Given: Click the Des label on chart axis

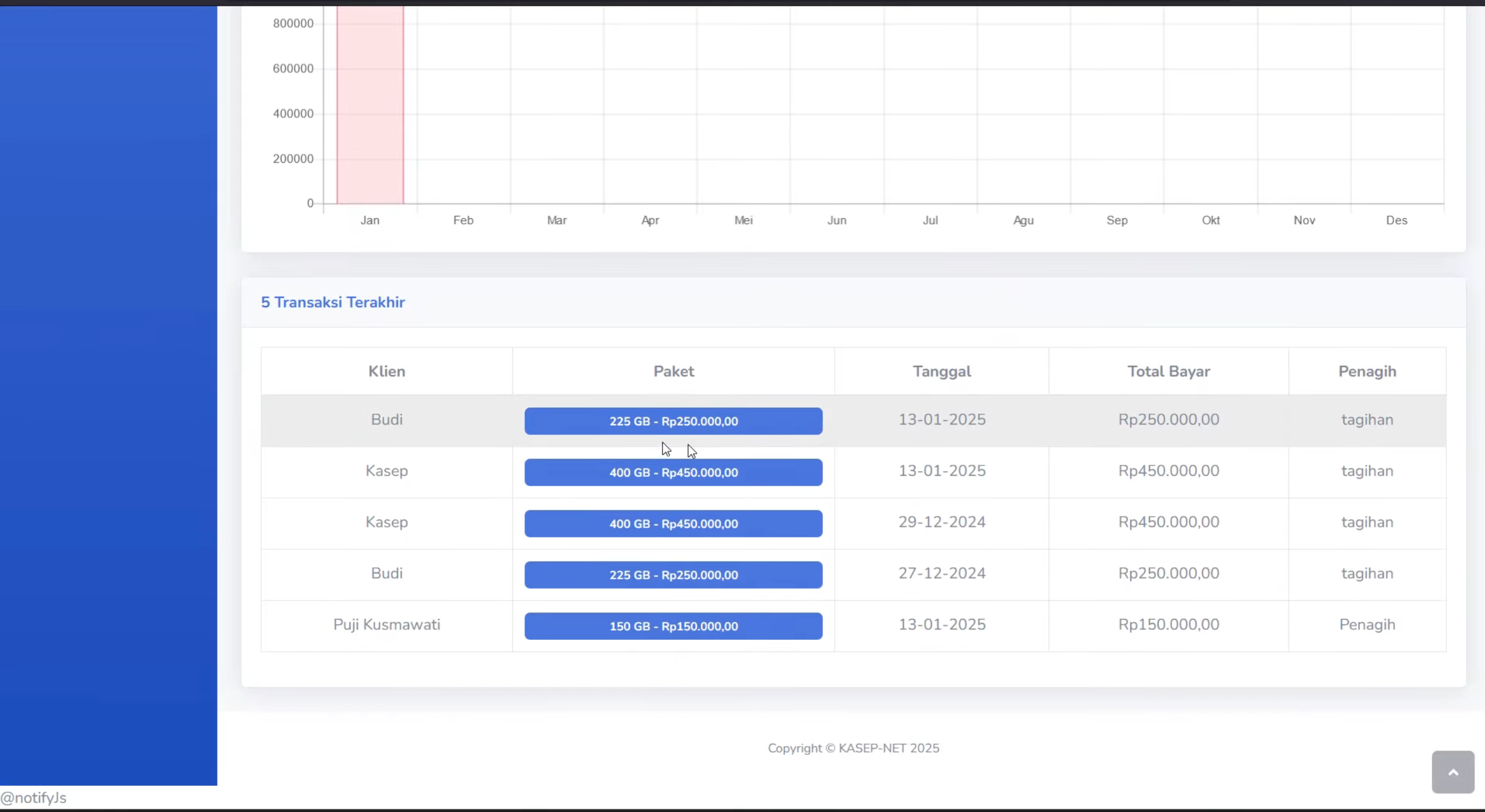Looking at the screenshot, I should coord(1396,220).
